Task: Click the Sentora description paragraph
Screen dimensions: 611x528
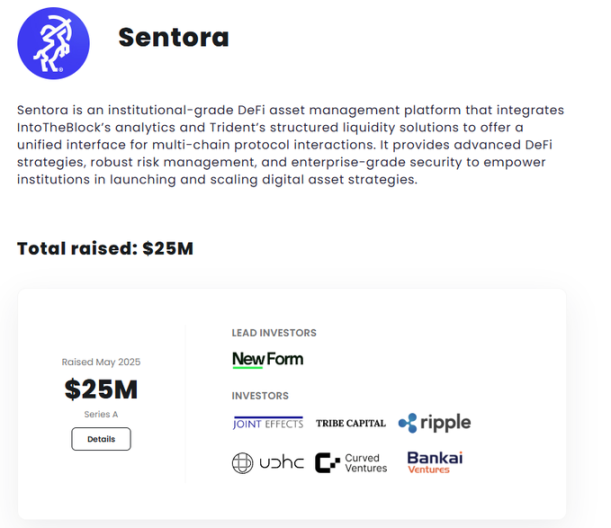Action: click(x=290, y=145)
